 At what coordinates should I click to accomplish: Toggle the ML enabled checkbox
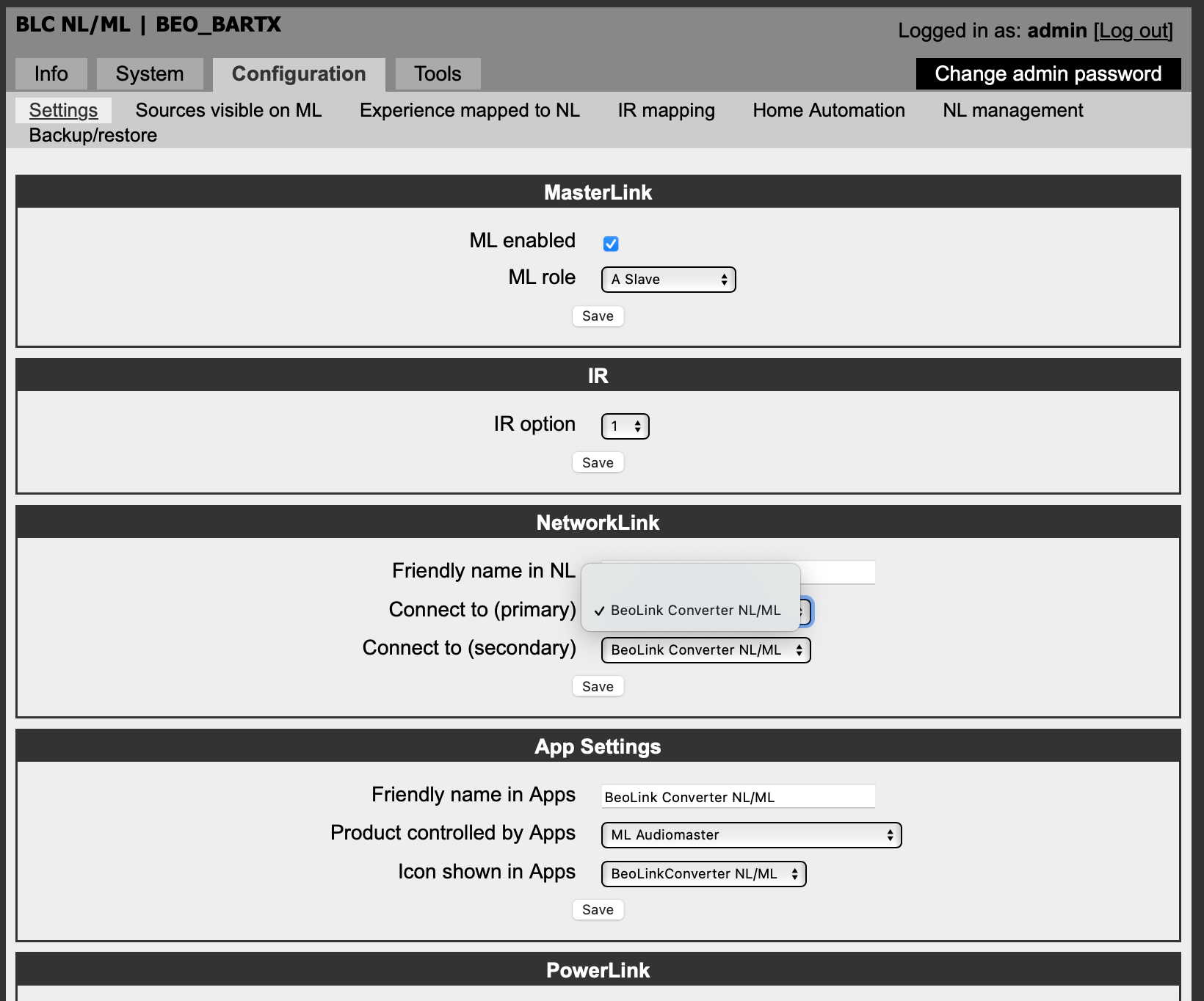pos(611,244)
